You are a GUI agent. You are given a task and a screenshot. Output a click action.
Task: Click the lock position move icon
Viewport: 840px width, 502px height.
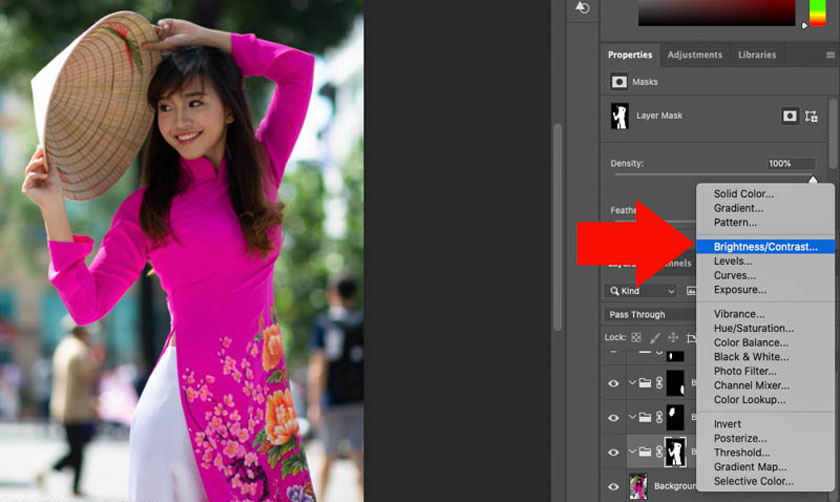673,338
